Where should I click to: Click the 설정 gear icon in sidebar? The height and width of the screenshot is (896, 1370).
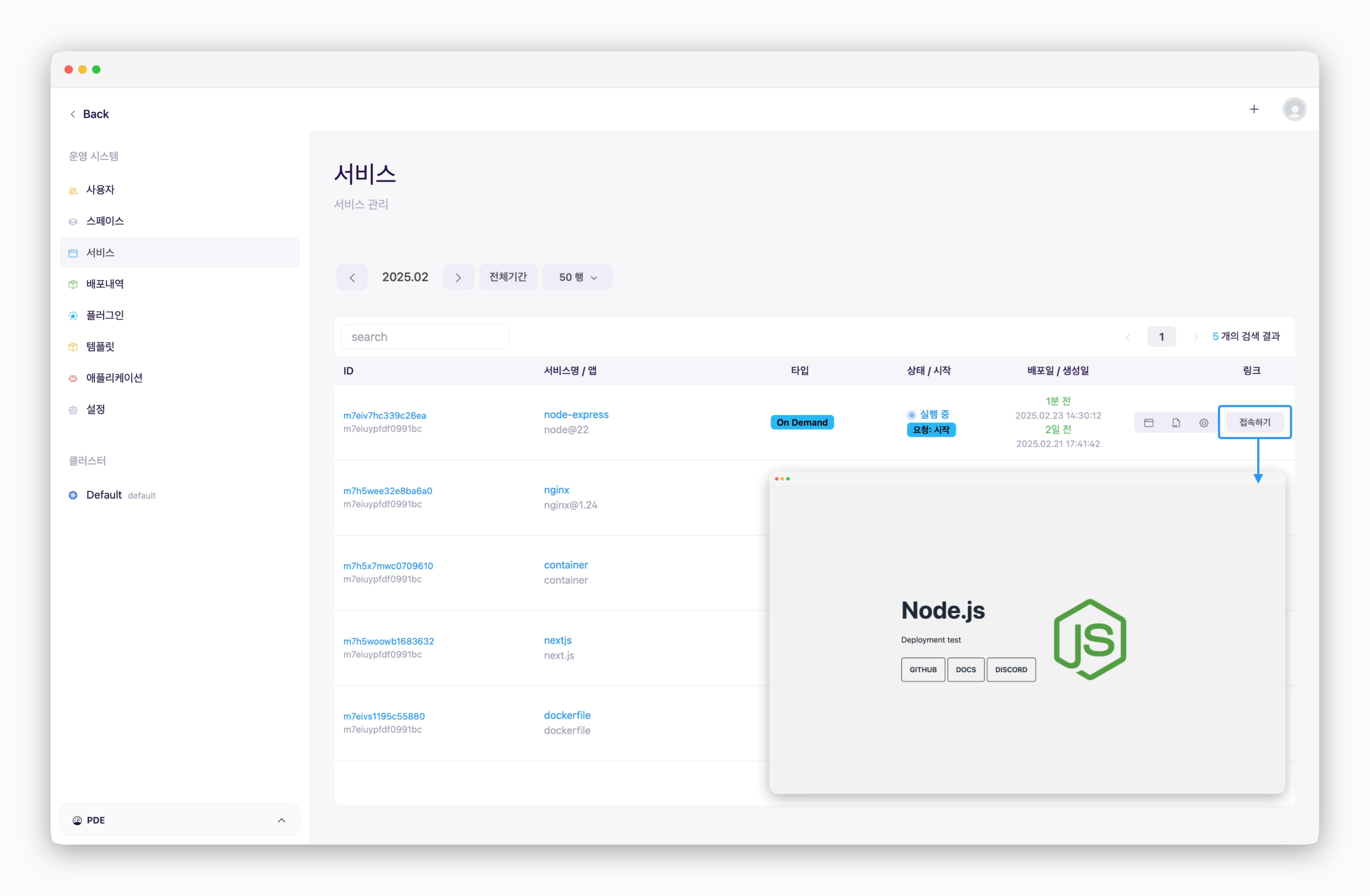click(73, 410)
